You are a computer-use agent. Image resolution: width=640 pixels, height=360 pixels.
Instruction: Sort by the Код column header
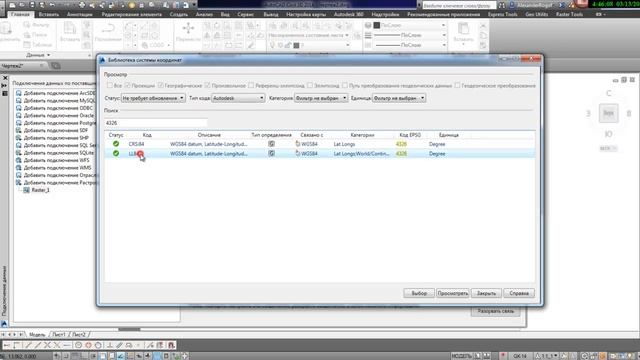147,135
